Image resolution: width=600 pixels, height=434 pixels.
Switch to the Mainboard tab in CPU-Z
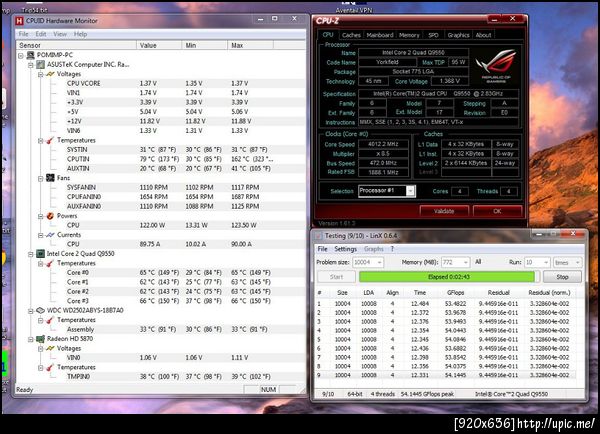(380, 35)
